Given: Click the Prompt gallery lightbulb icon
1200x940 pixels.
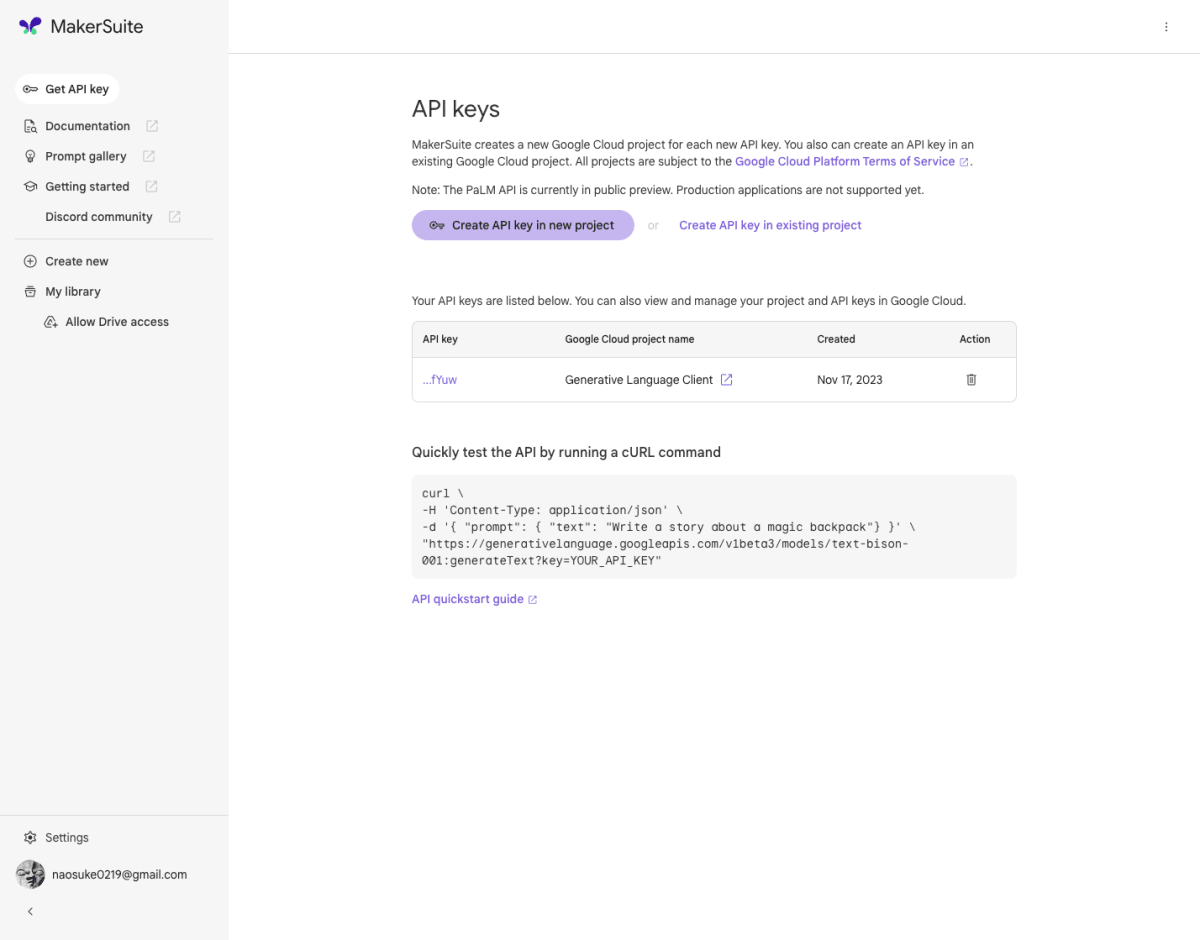Looking at the screenshot, I should coord(30,156).
